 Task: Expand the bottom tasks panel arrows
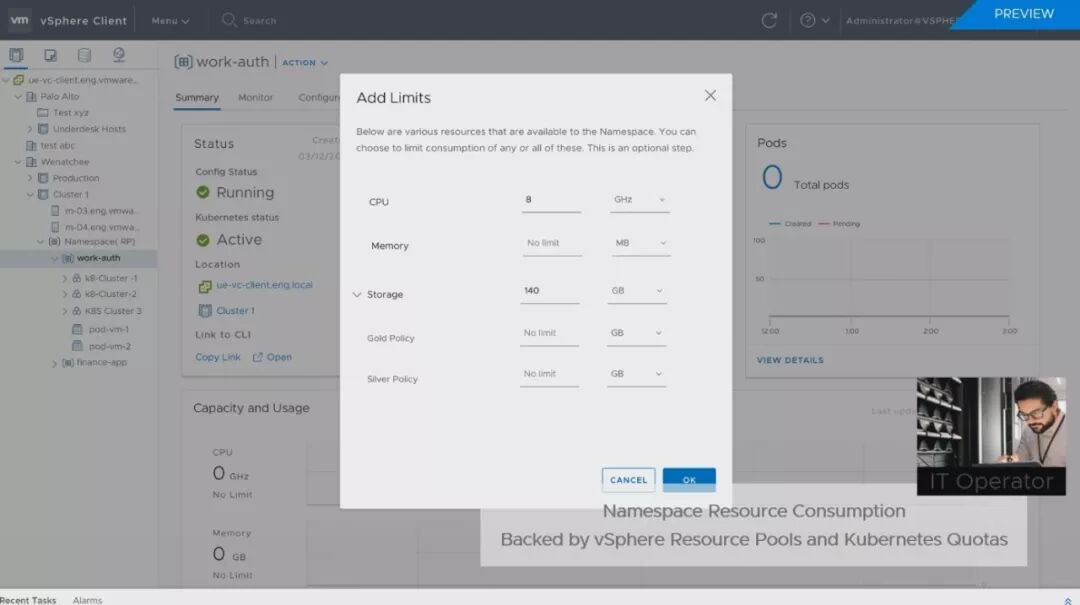click(x=1068, y=601)
